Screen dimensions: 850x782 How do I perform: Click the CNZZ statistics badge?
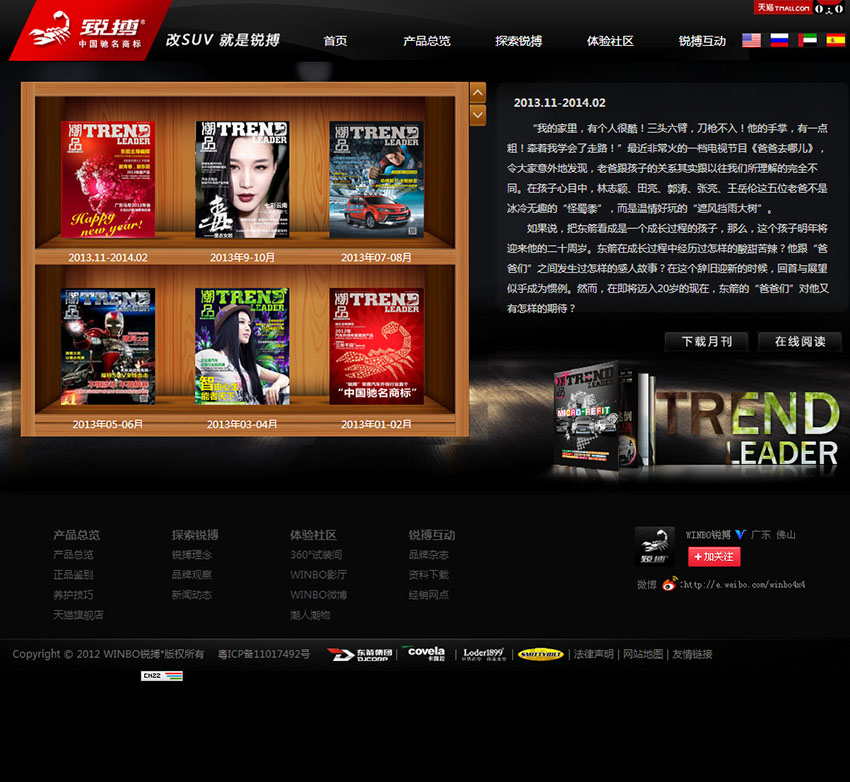[x=162, y=676]
